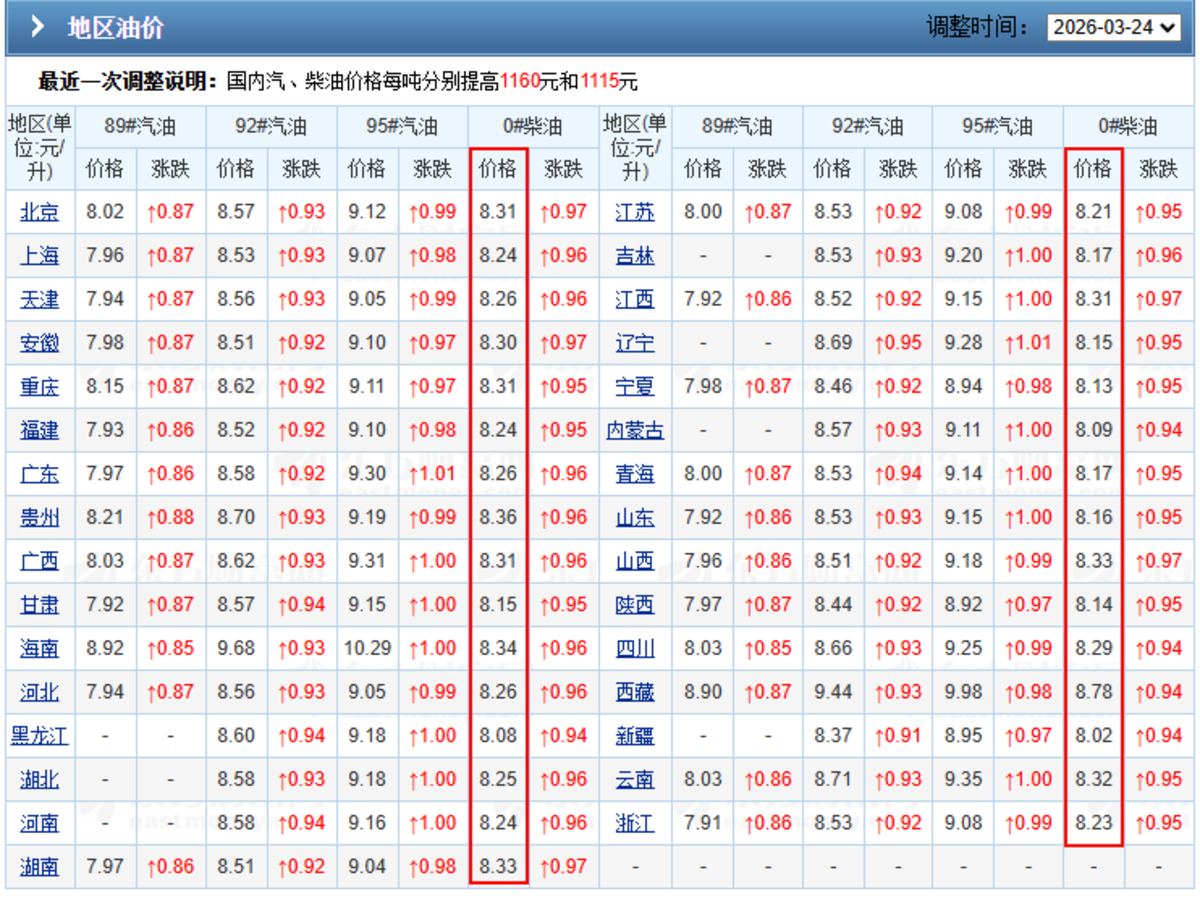Viewport: 1200px width, 899px height.
Task: Click the arrow icon beside 地区油价
Action: (x=37, y=27)
